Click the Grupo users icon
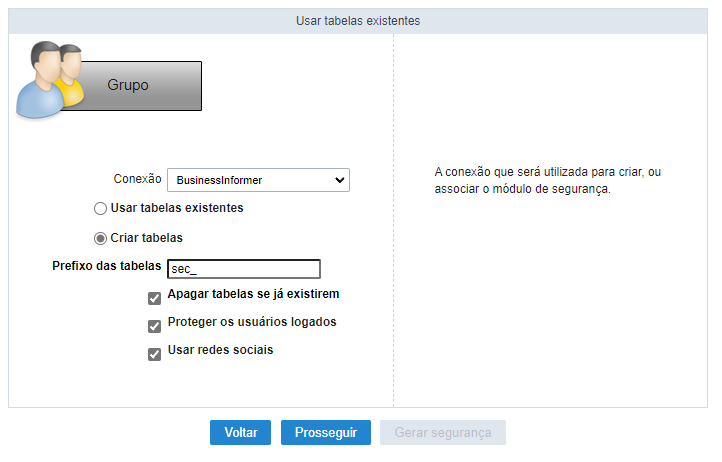Screen dimensions: 722x462 click(x=50, y=79)
